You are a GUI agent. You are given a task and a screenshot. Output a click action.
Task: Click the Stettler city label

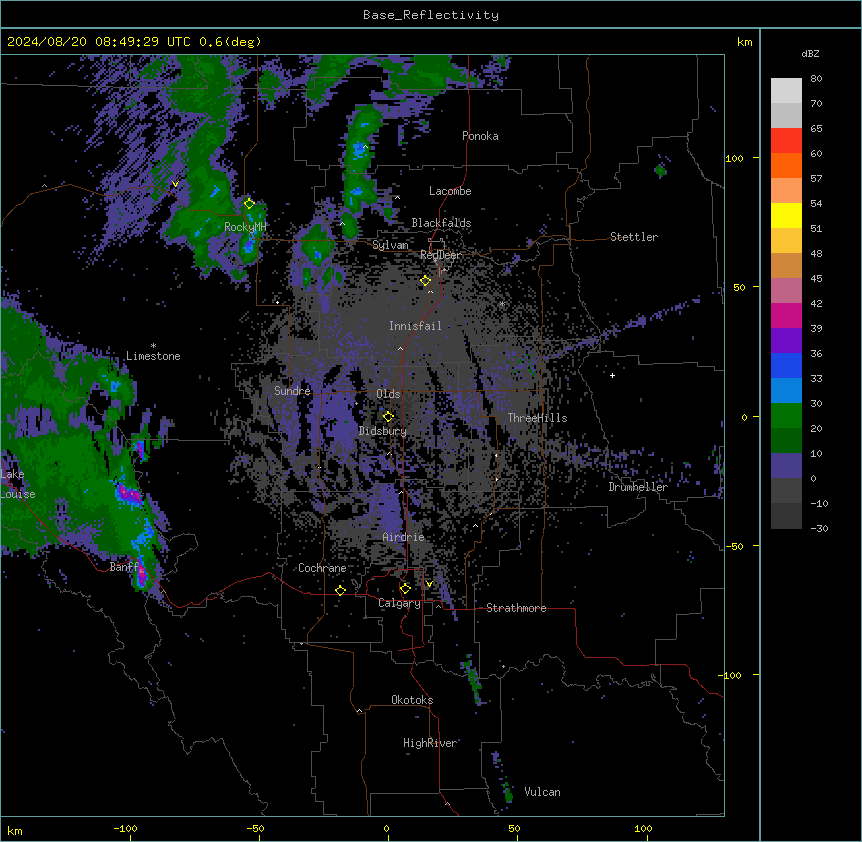[634, 237]
